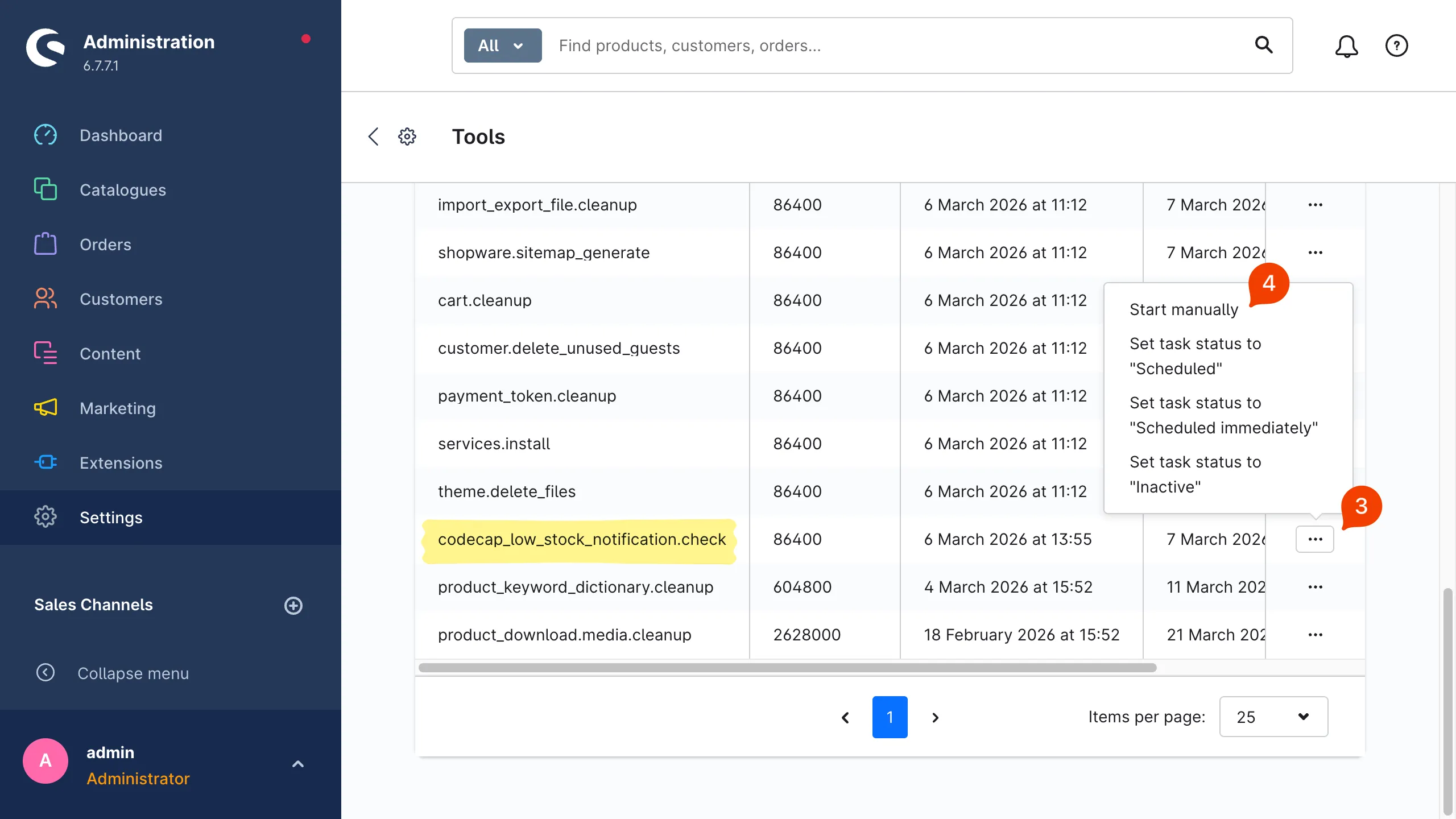Click the settings gear beside Tools title
Image resolution: width=1456 pixels, height=819 pixels.
click(x=407, y=136)
